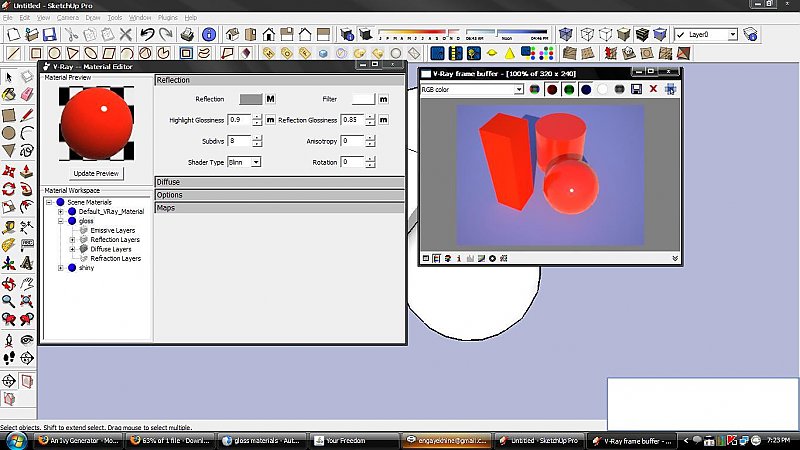Expand Default_VRay_Material node
Screen dimensions: 800x450
pyautogui.click(x=61, y=212)
